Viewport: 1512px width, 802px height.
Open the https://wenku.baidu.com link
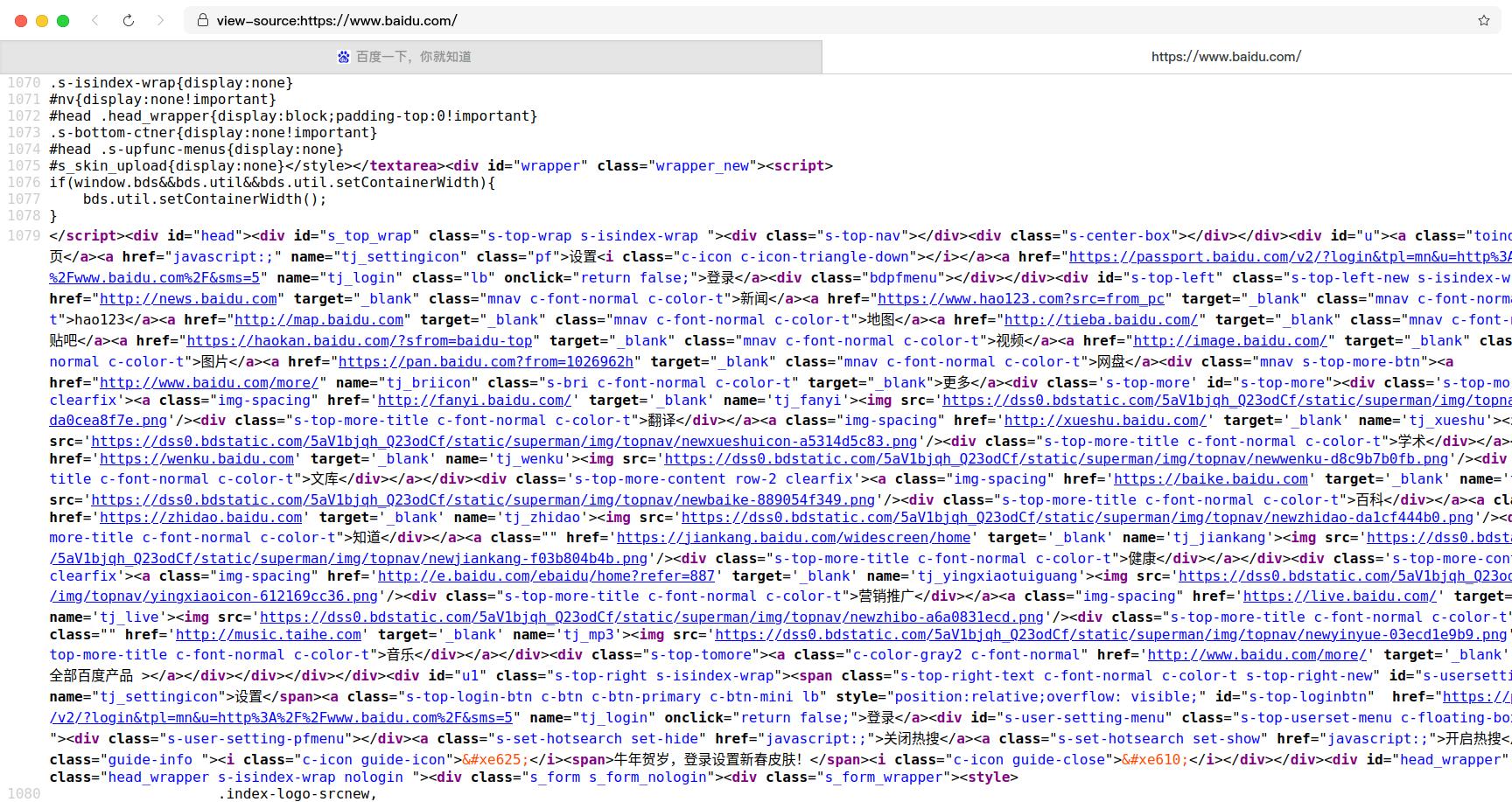pos(197,458)
